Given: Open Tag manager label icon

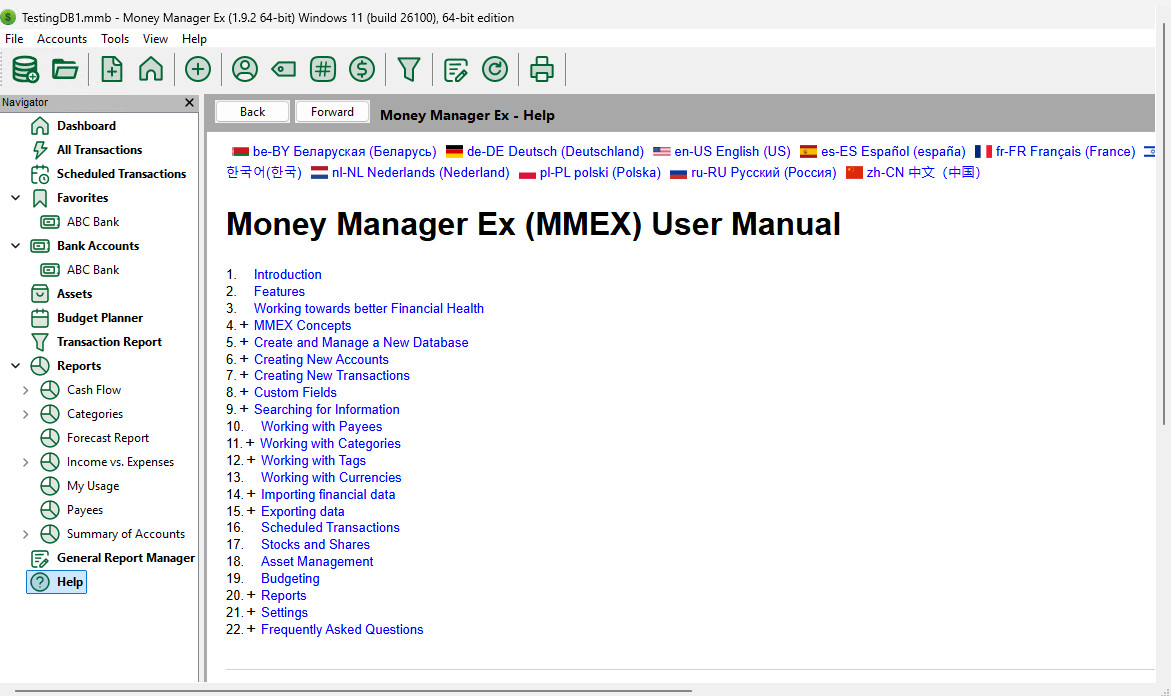Looking at the screenshot, I should coord(284,69).
